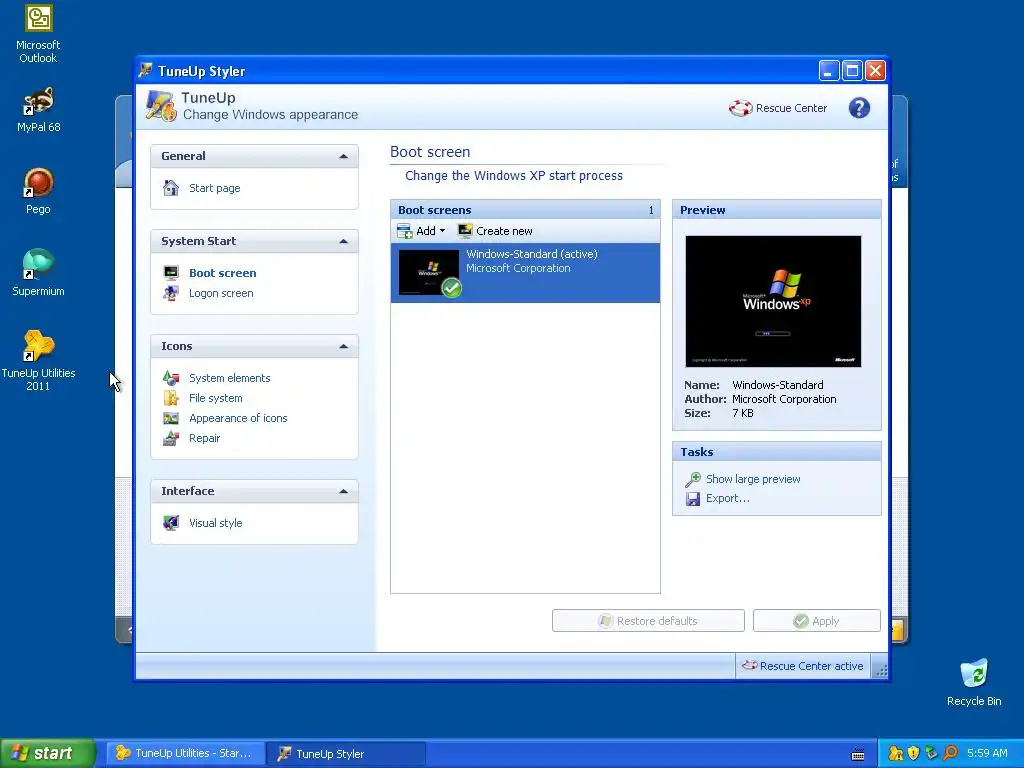Select Logon screen in sidebar
The image size is (1024, 768).
(x=221, y=293)
